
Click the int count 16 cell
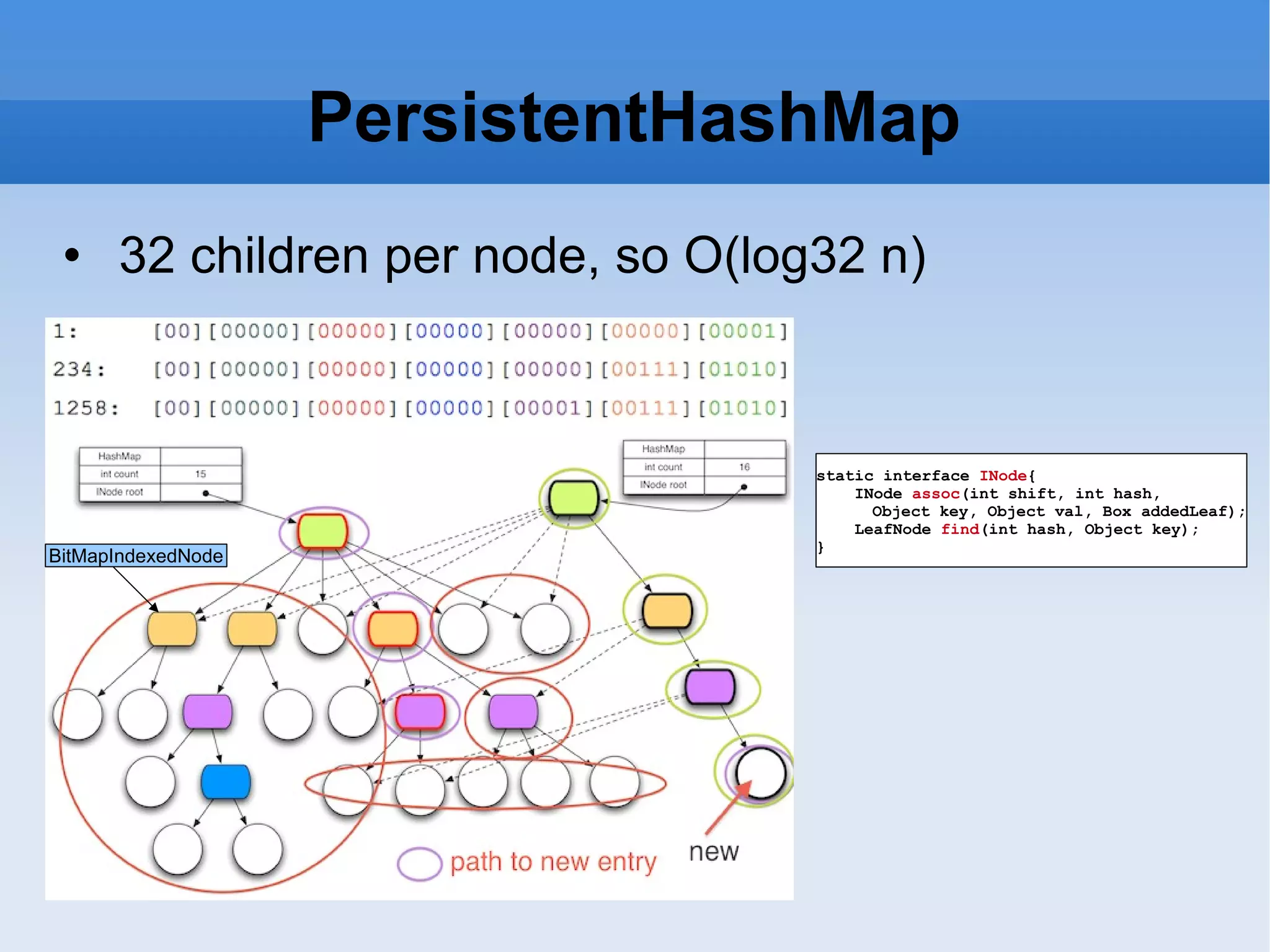pyautogui.click(x=744, y=467)
